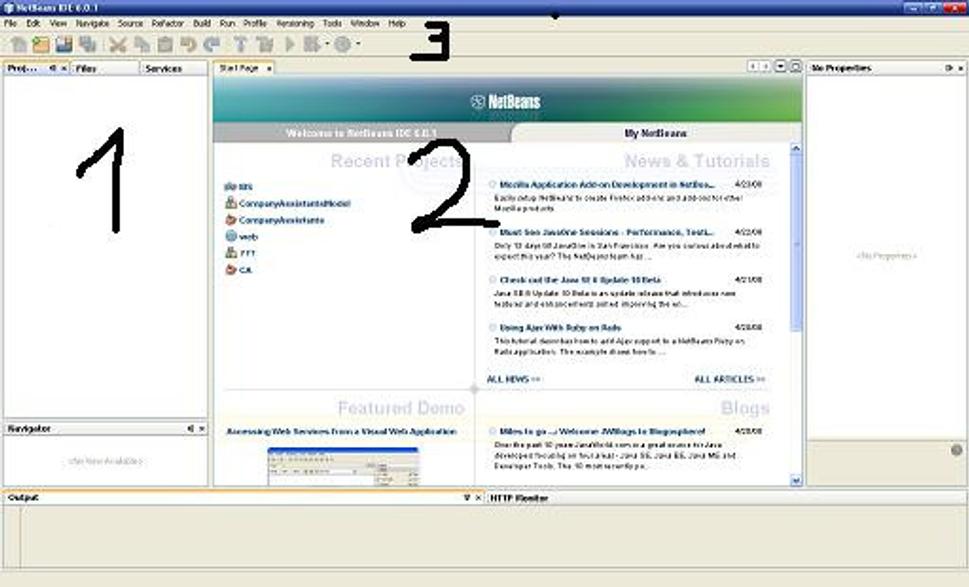
Task: Open recent project CompanyAssistantsModel
Action: tap(294, 203)
